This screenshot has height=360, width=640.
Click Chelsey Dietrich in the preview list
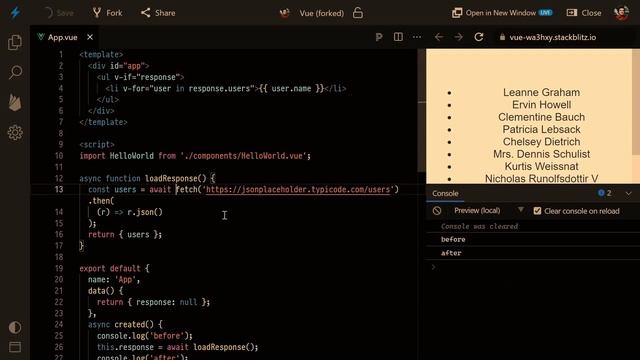[x=541, y=142]
